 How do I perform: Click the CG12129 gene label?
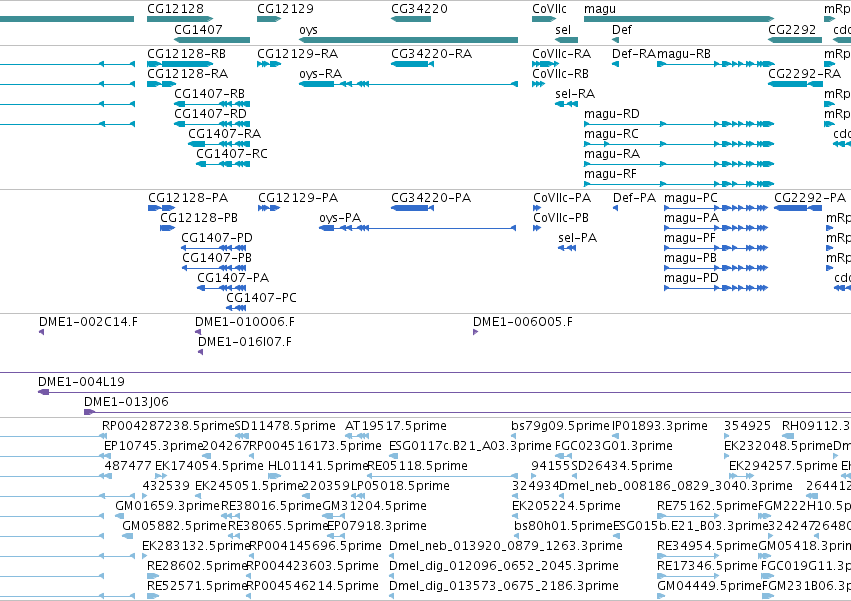point(285,9)
